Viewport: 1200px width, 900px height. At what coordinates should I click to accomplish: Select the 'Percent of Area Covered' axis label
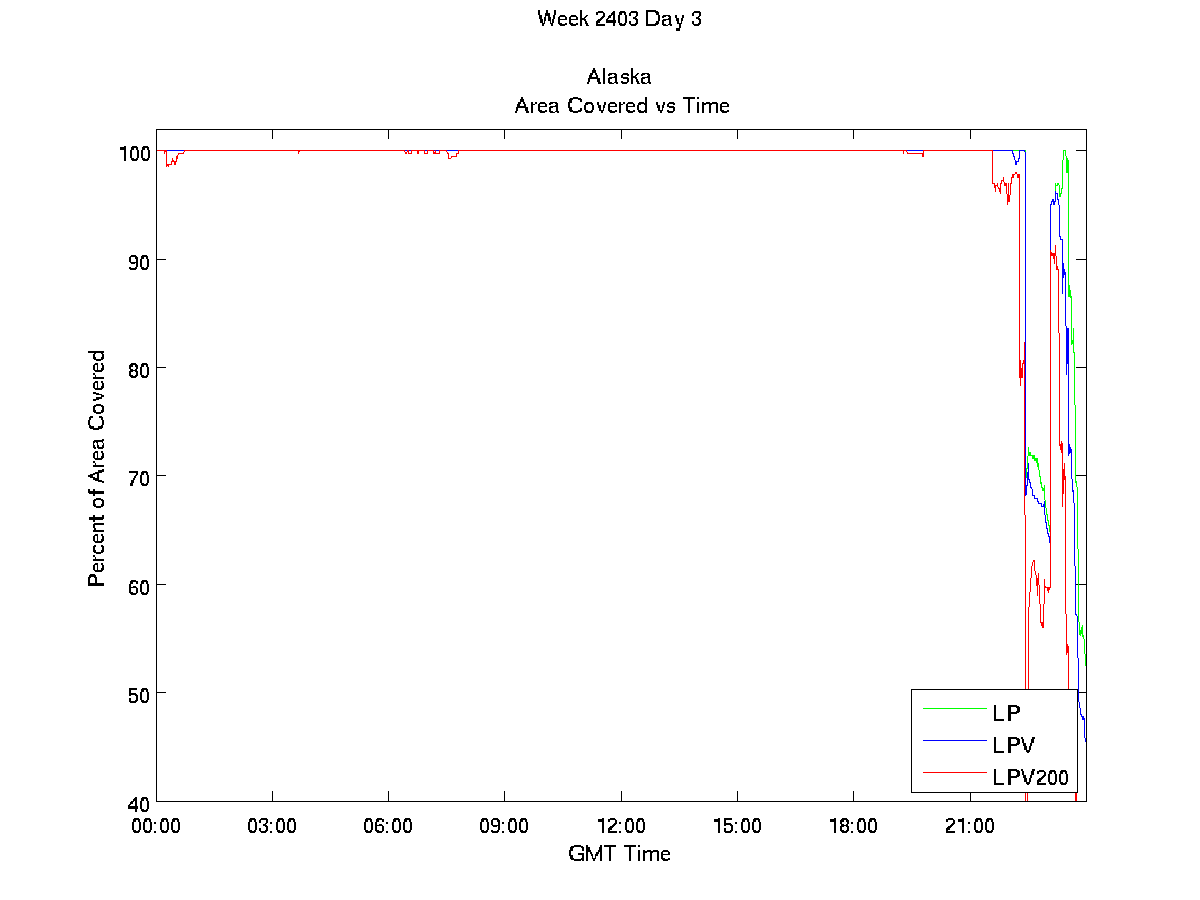[97, 468]
